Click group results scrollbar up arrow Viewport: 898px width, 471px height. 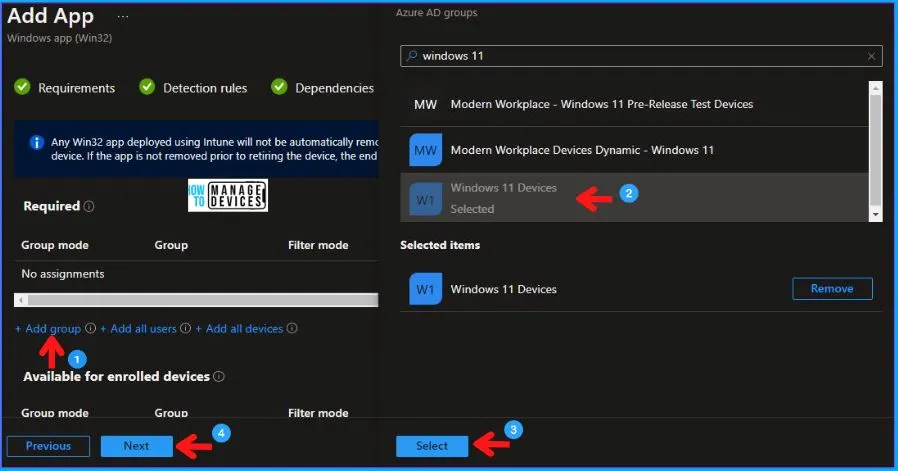(x=875, y=88)
